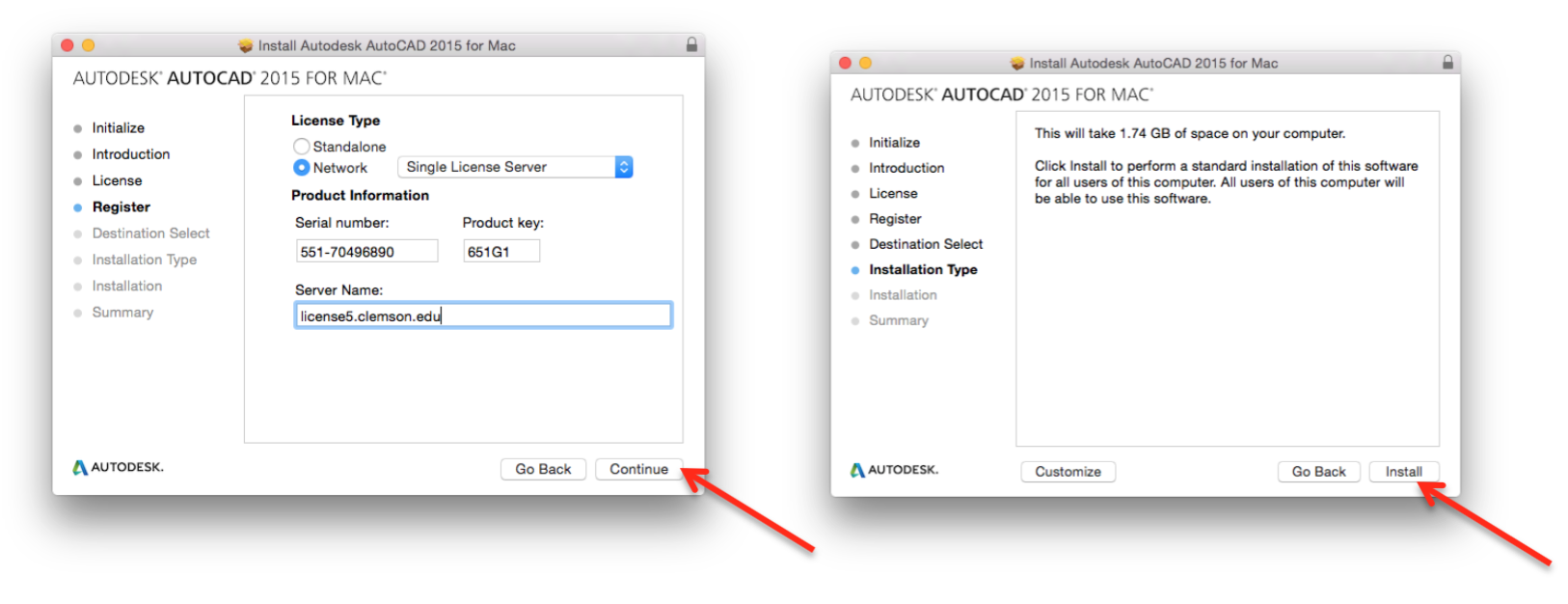
Task: Click the Introduction step in the right window
Action: (906, 168)
